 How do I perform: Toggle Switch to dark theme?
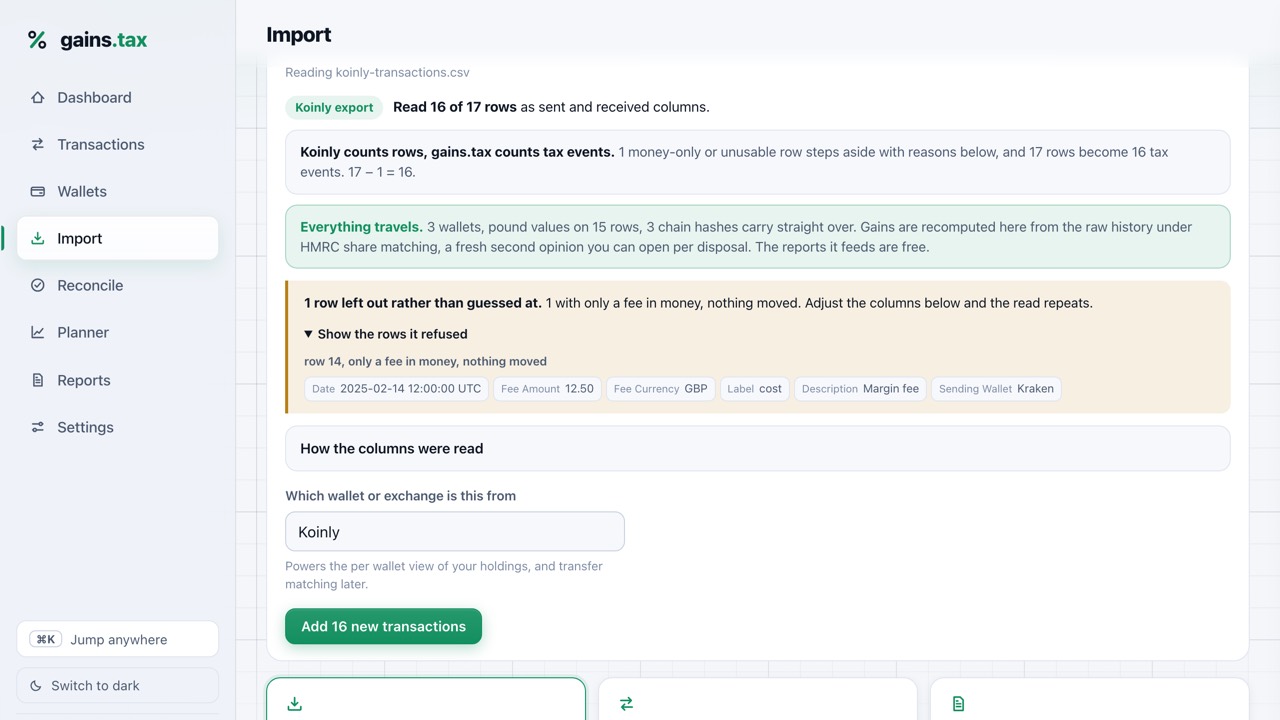[118, 686]
